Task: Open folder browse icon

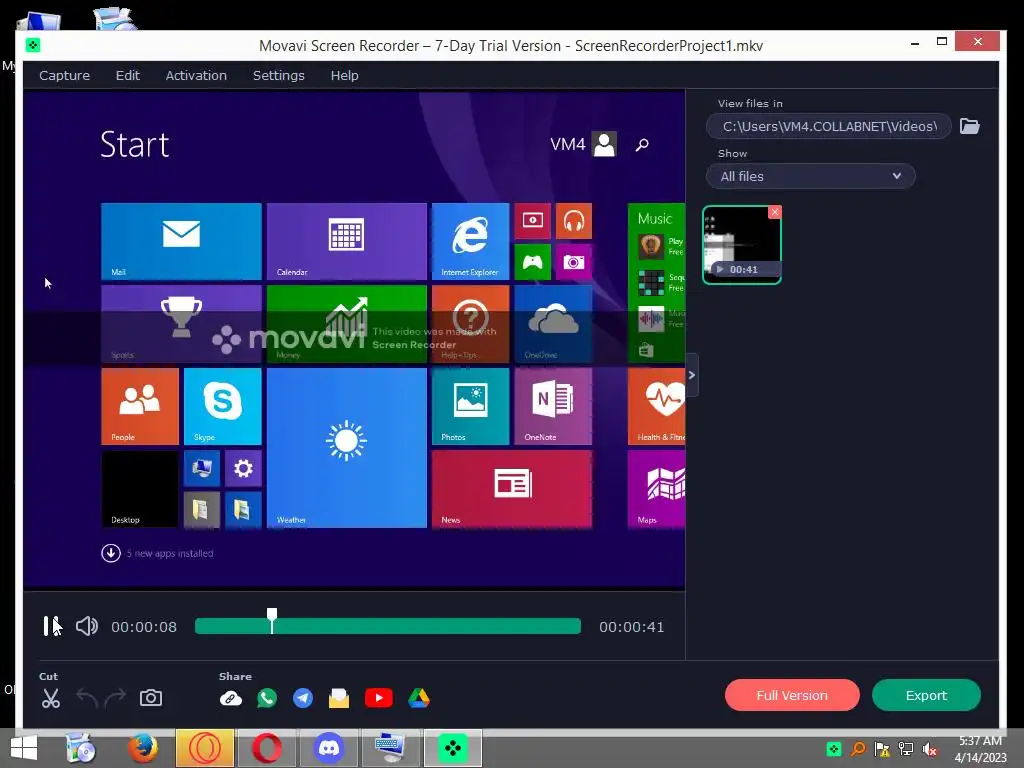Action: pyautogui.click(x=970, y=126)
